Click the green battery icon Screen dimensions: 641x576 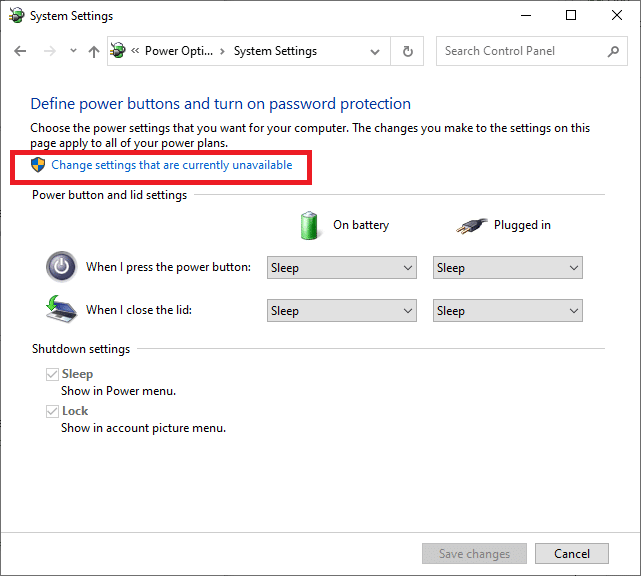click(310, 225)
